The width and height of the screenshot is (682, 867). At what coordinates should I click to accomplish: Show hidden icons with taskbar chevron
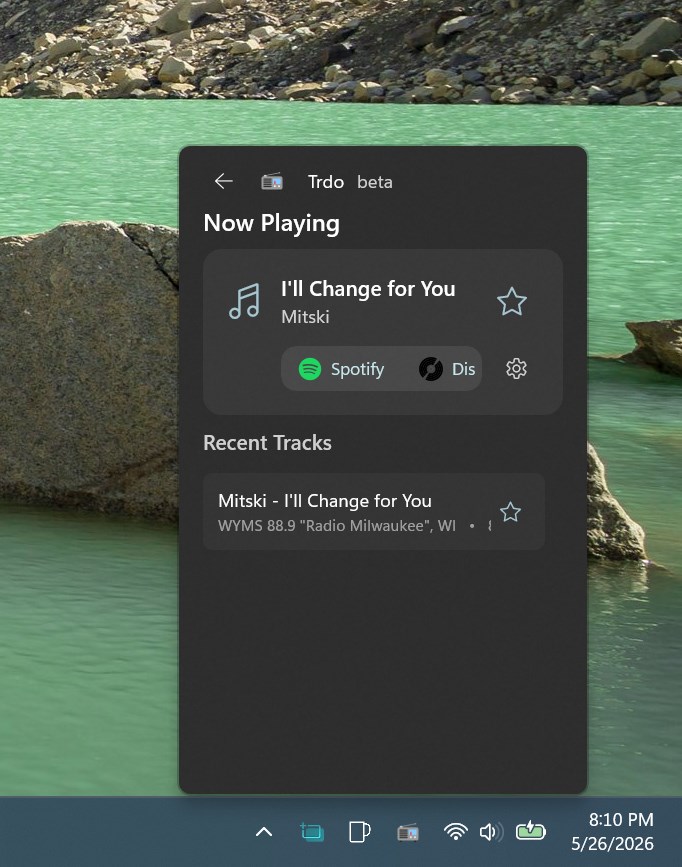[x=264, y=832]
